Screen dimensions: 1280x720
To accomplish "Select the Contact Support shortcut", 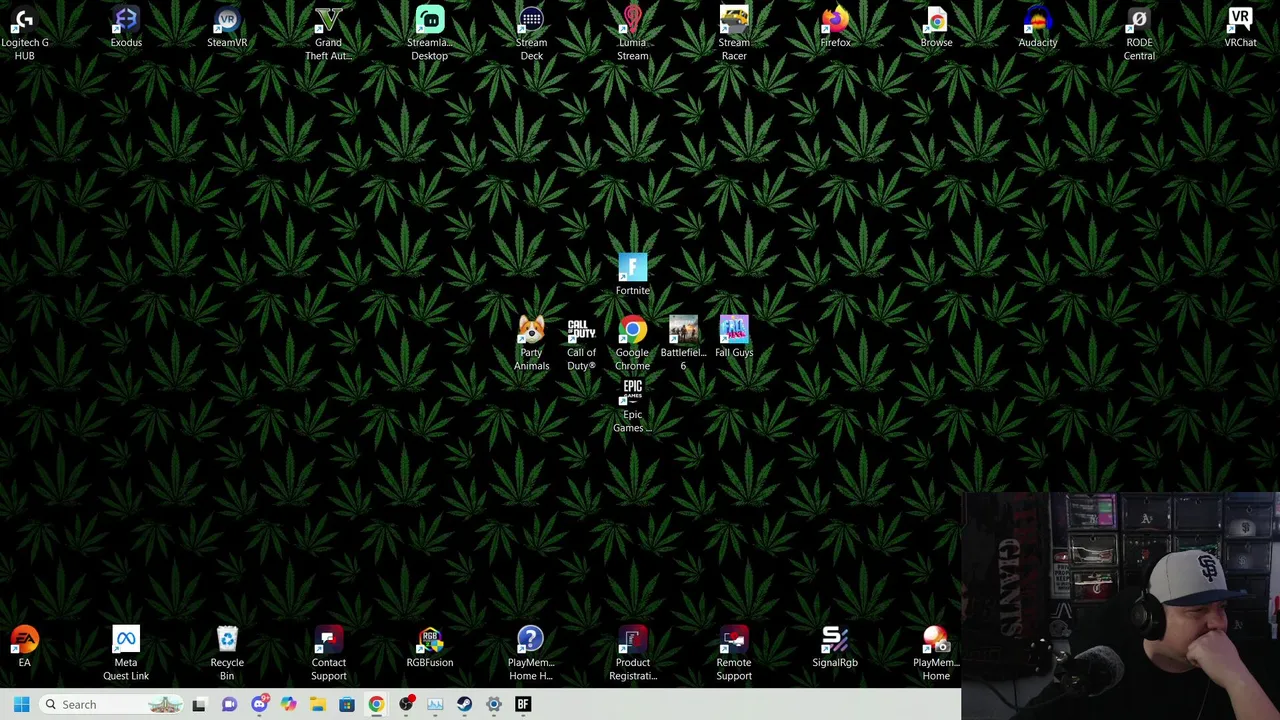I will [x=328, y=653].
